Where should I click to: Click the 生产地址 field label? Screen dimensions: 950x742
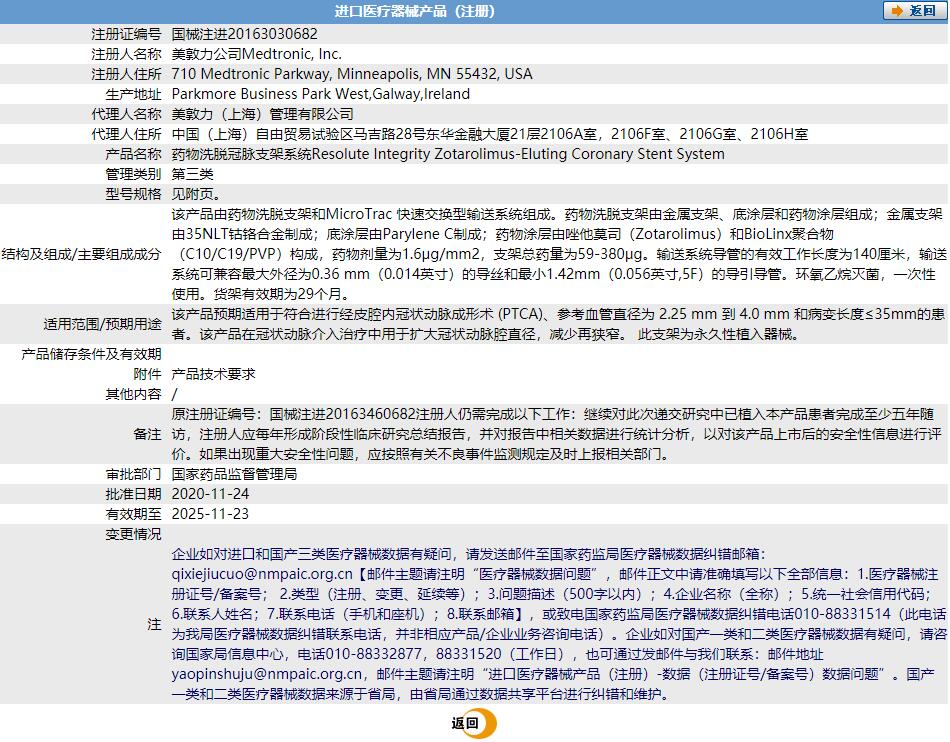(x=133, y=94)
